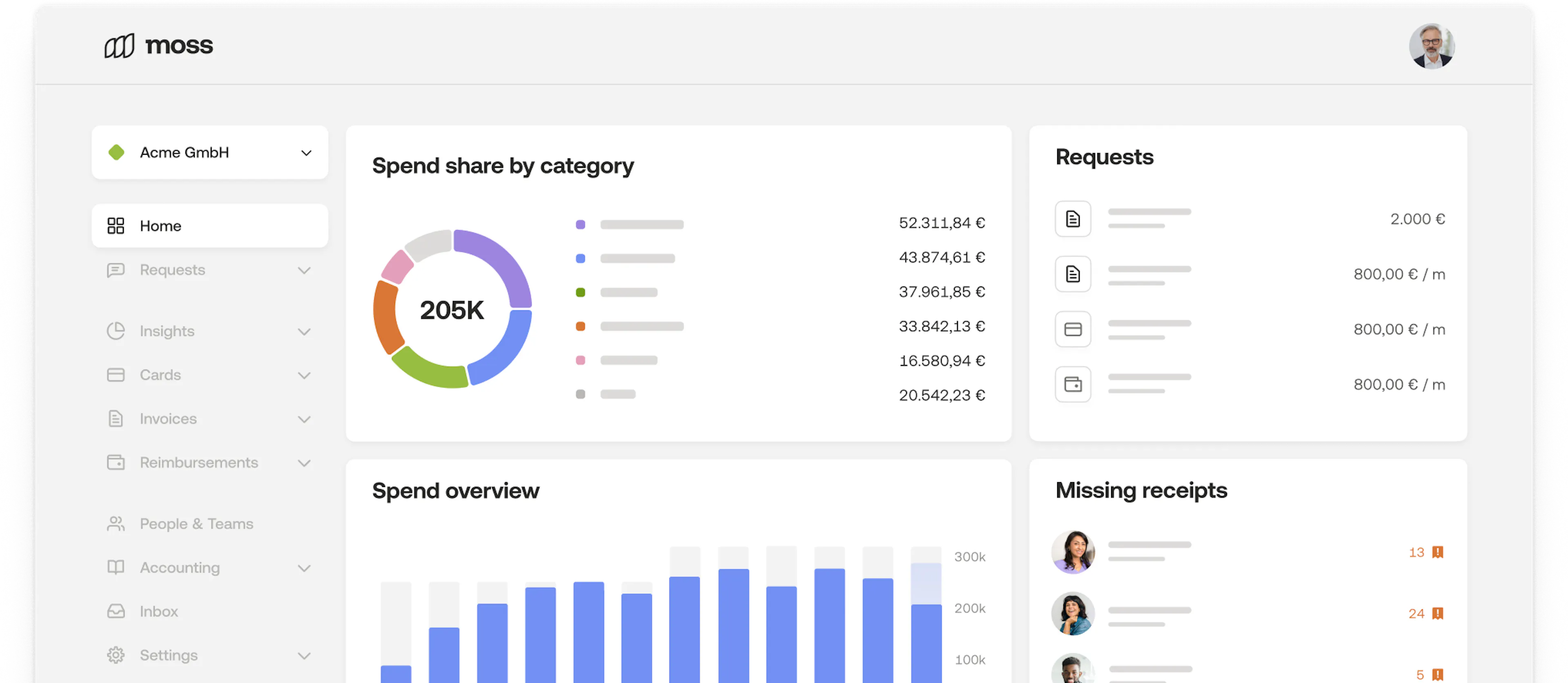Click the Accounting book icon
Screen dimensions: 1568x683
tap(116, 567)
